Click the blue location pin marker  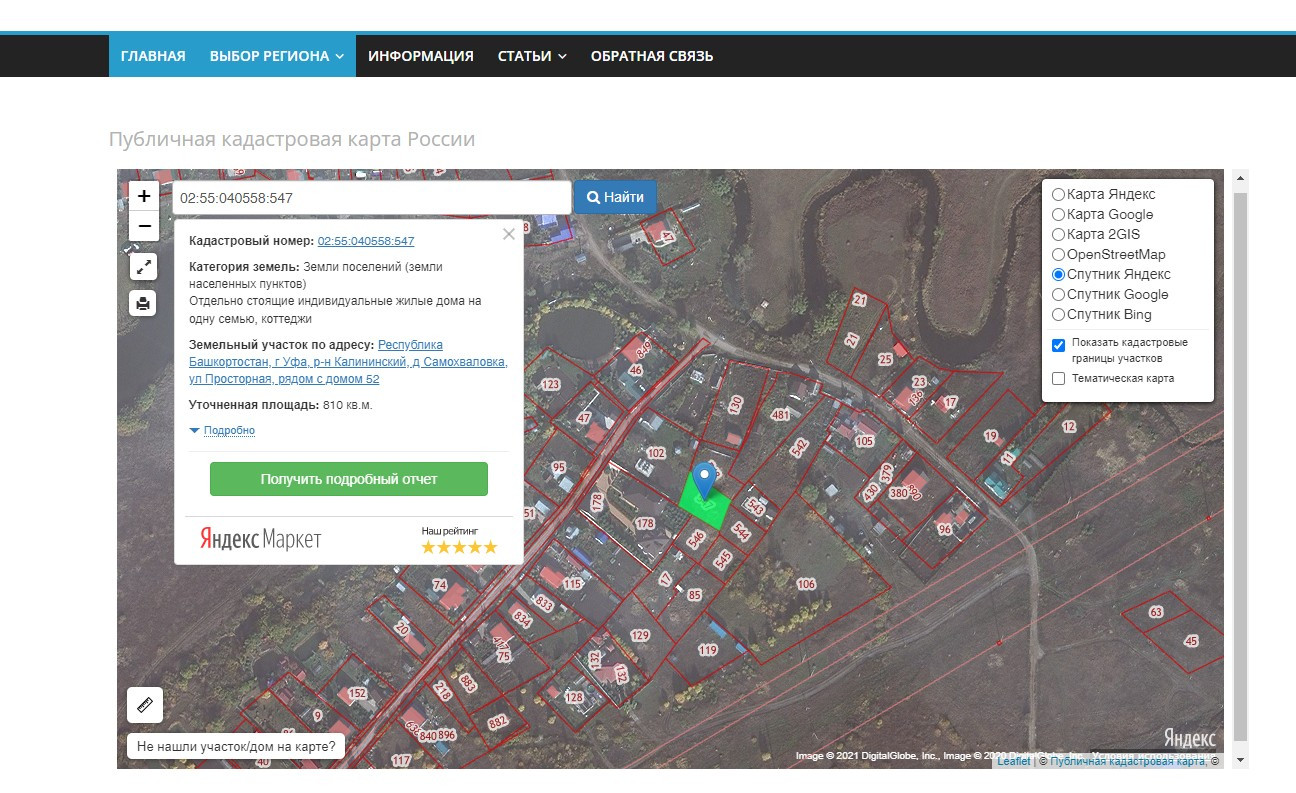click(x=706, y=481)
